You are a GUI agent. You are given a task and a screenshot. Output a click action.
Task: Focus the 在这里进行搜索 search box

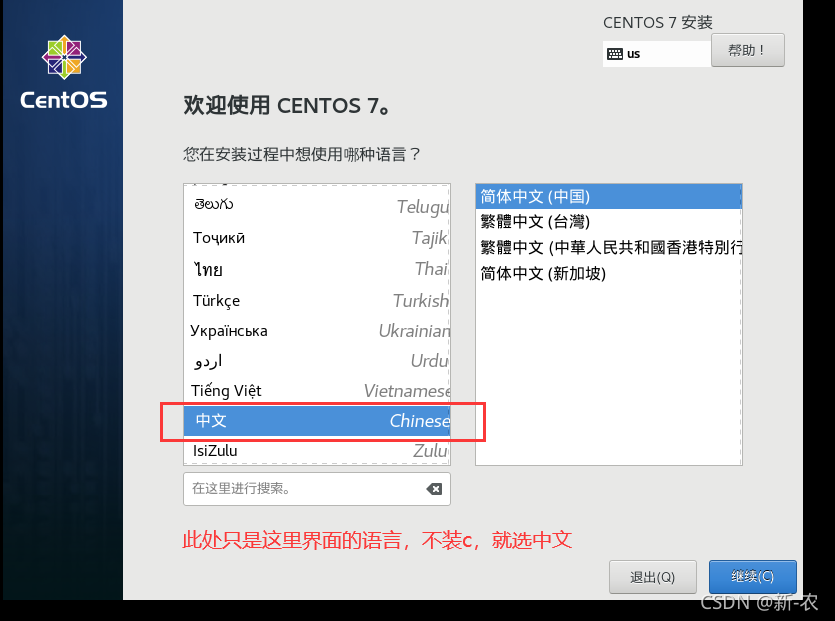point(316,489)
